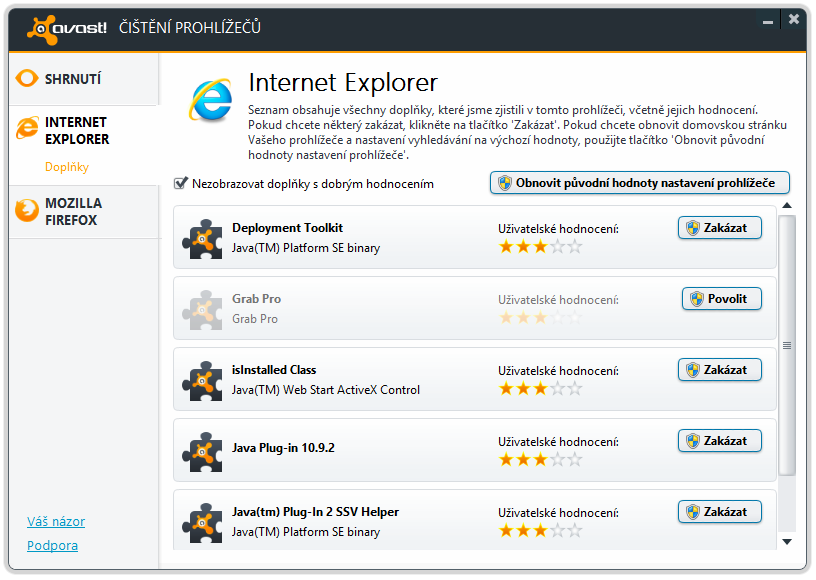Click scrollbar up arrow

click(787, 205)
